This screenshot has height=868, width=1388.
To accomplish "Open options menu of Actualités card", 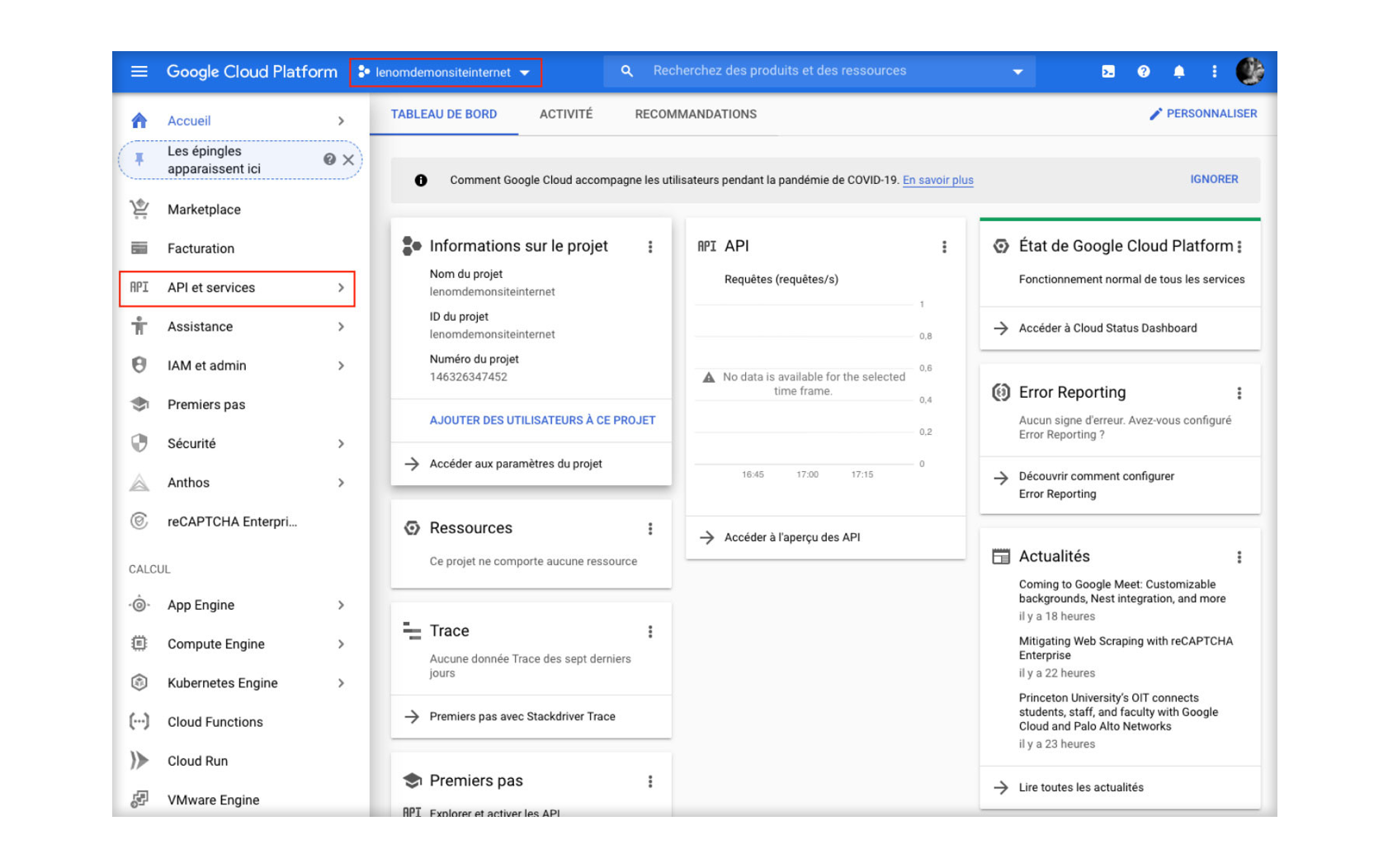I will [1239, 558].
